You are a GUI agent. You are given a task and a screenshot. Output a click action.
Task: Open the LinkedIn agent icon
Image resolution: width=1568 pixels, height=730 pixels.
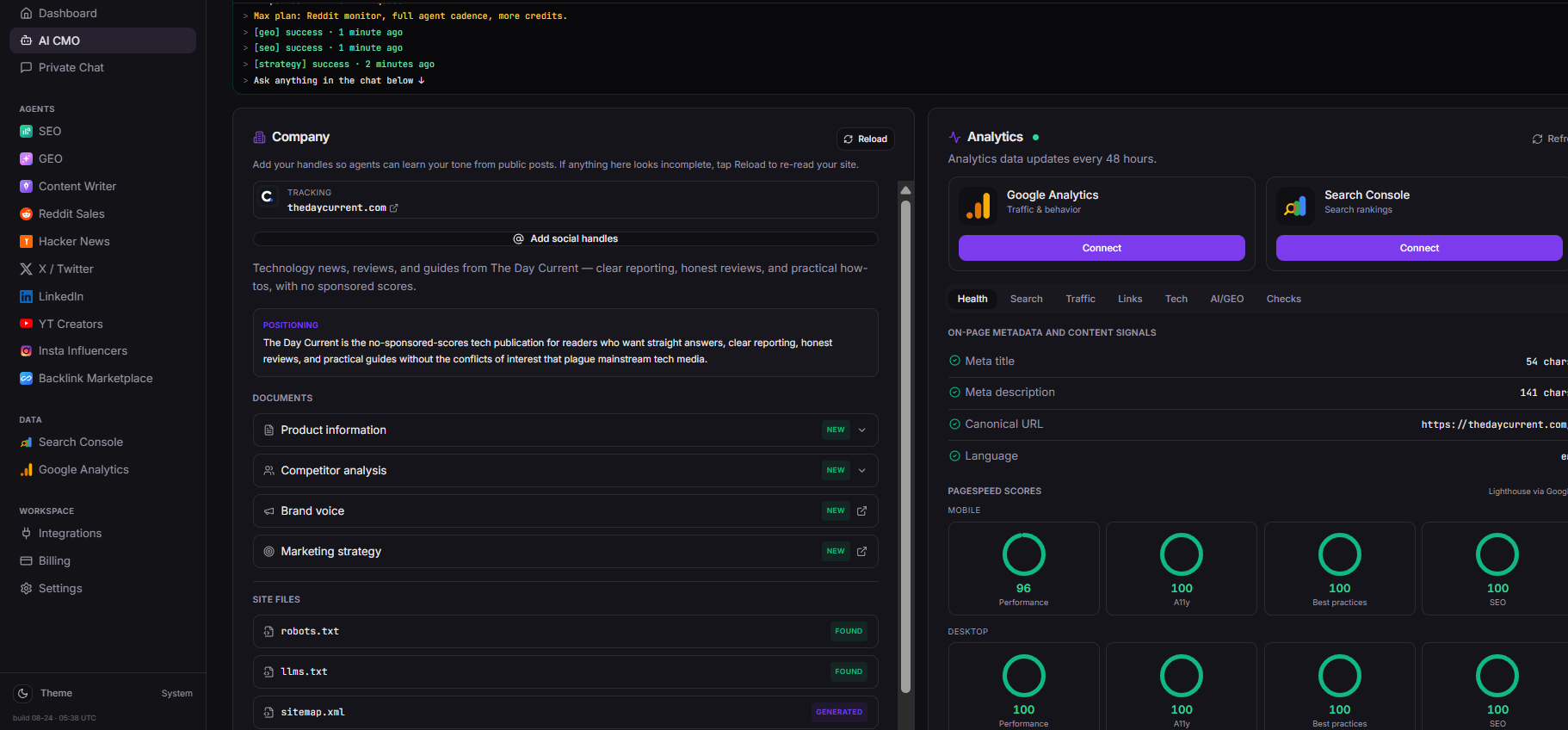[x=26, y=296]
